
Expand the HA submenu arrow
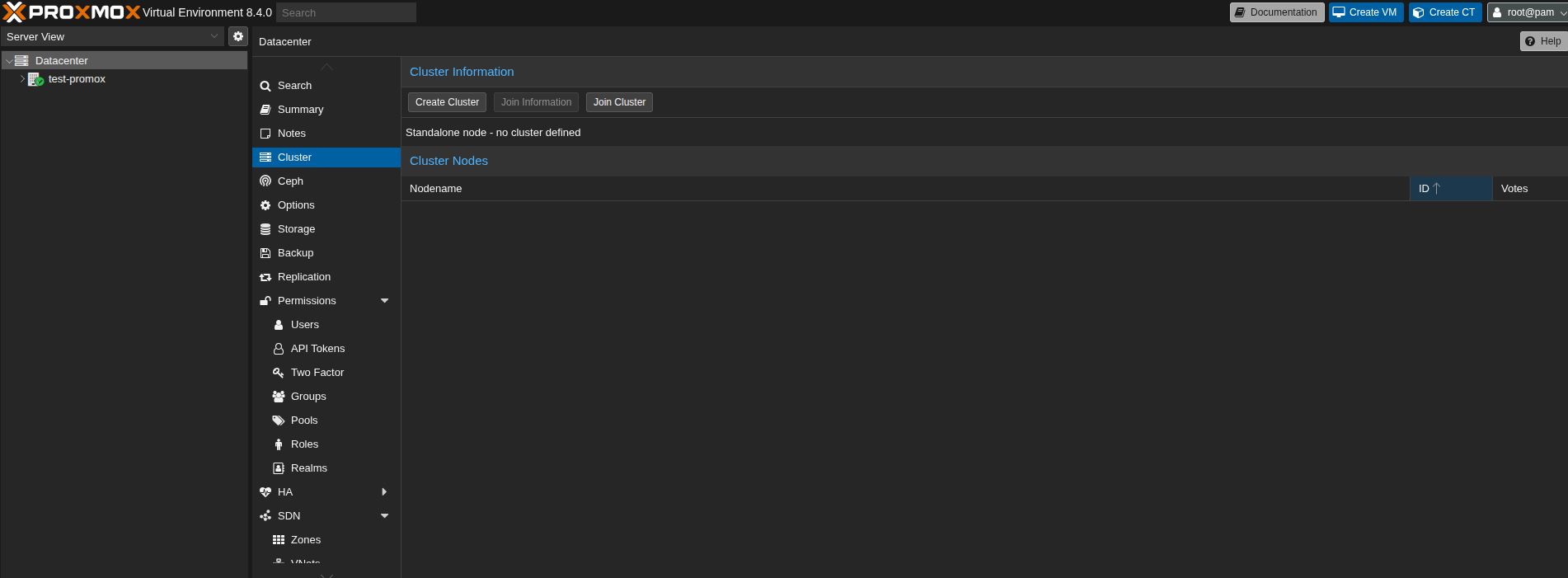tap(384, 492)
